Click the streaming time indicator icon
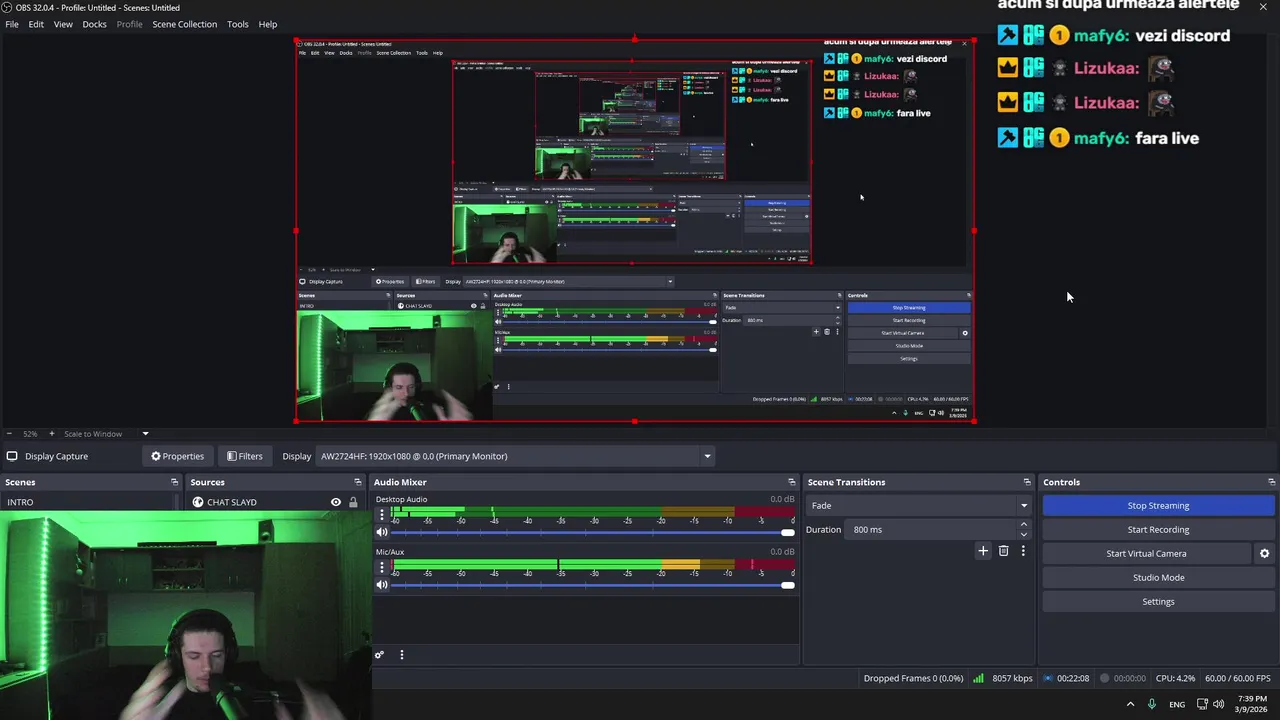Viewport: 1280px width, 720px height. pos(1048,679)
